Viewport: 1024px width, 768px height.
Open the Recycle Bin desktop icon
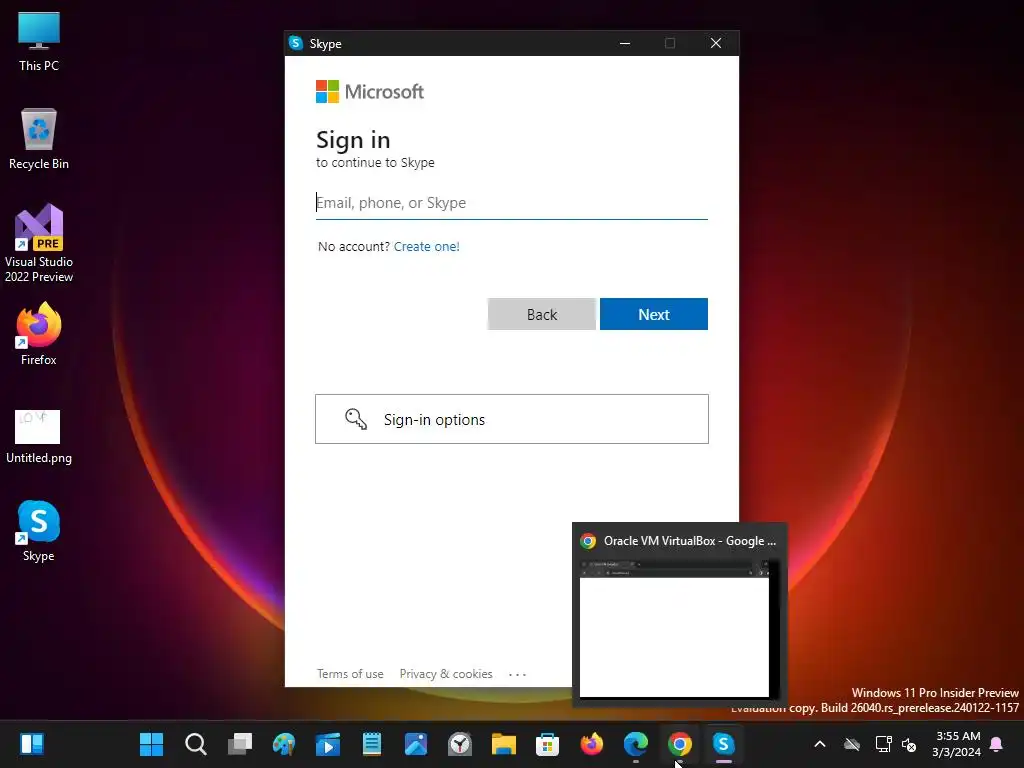[39, 139]
